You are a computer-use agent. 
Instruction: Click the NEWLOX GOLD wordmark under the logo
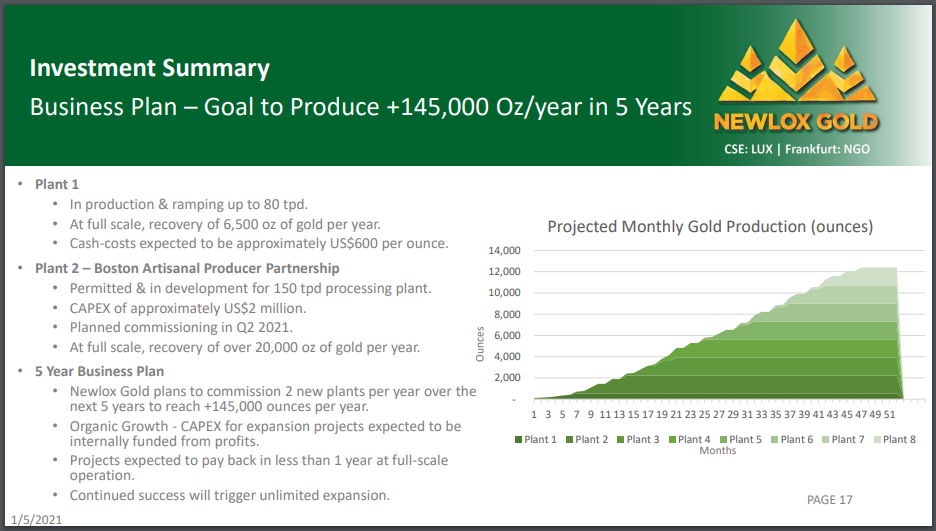(796, 123)
